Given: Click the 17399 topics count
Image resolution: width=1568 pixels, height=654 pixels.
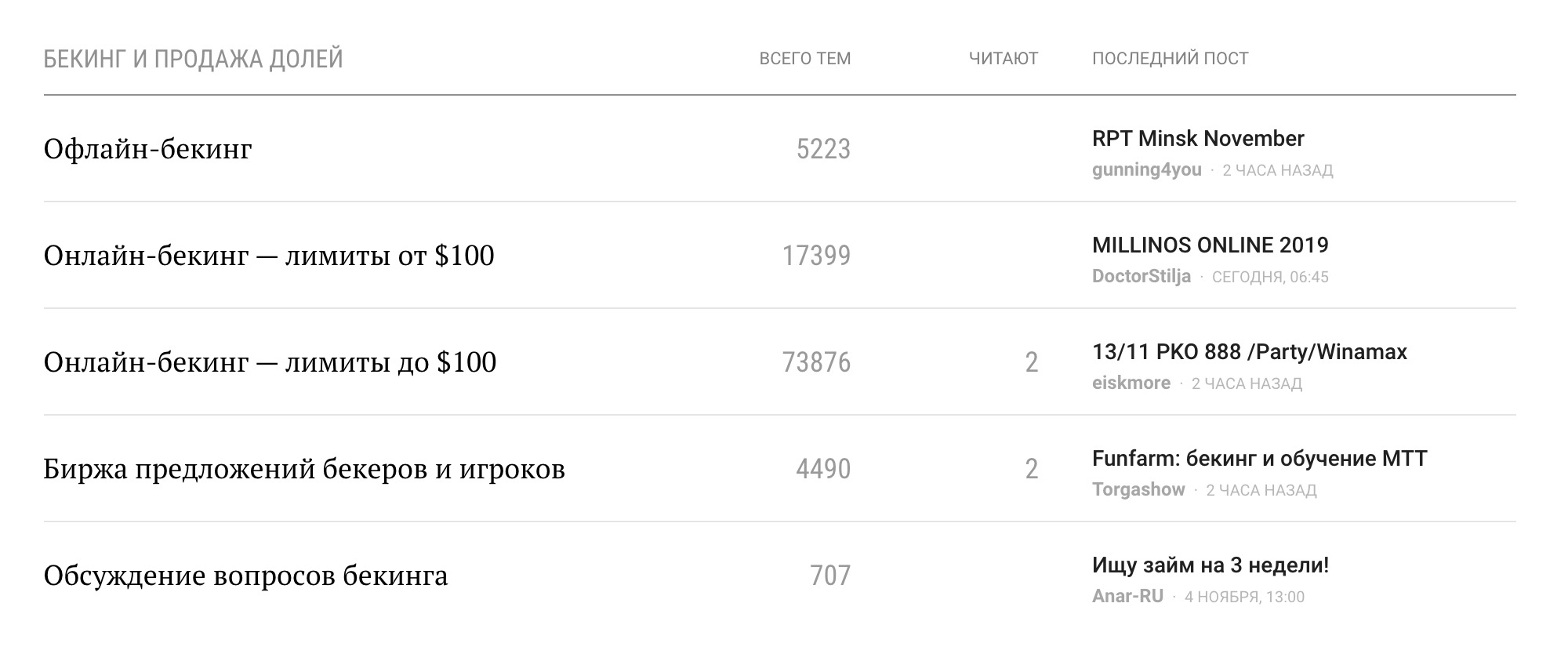Looking at the screenshot, I should 816,256.
